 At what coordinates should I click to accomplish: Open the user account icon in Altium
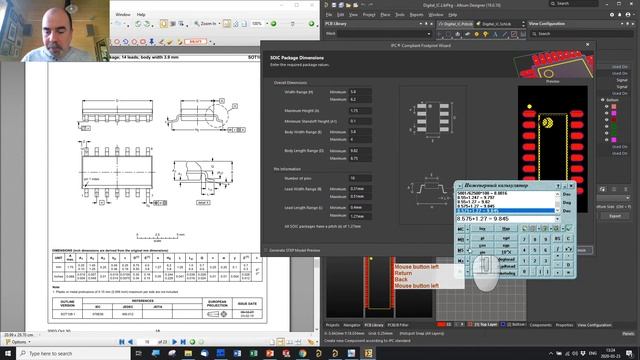628,15
